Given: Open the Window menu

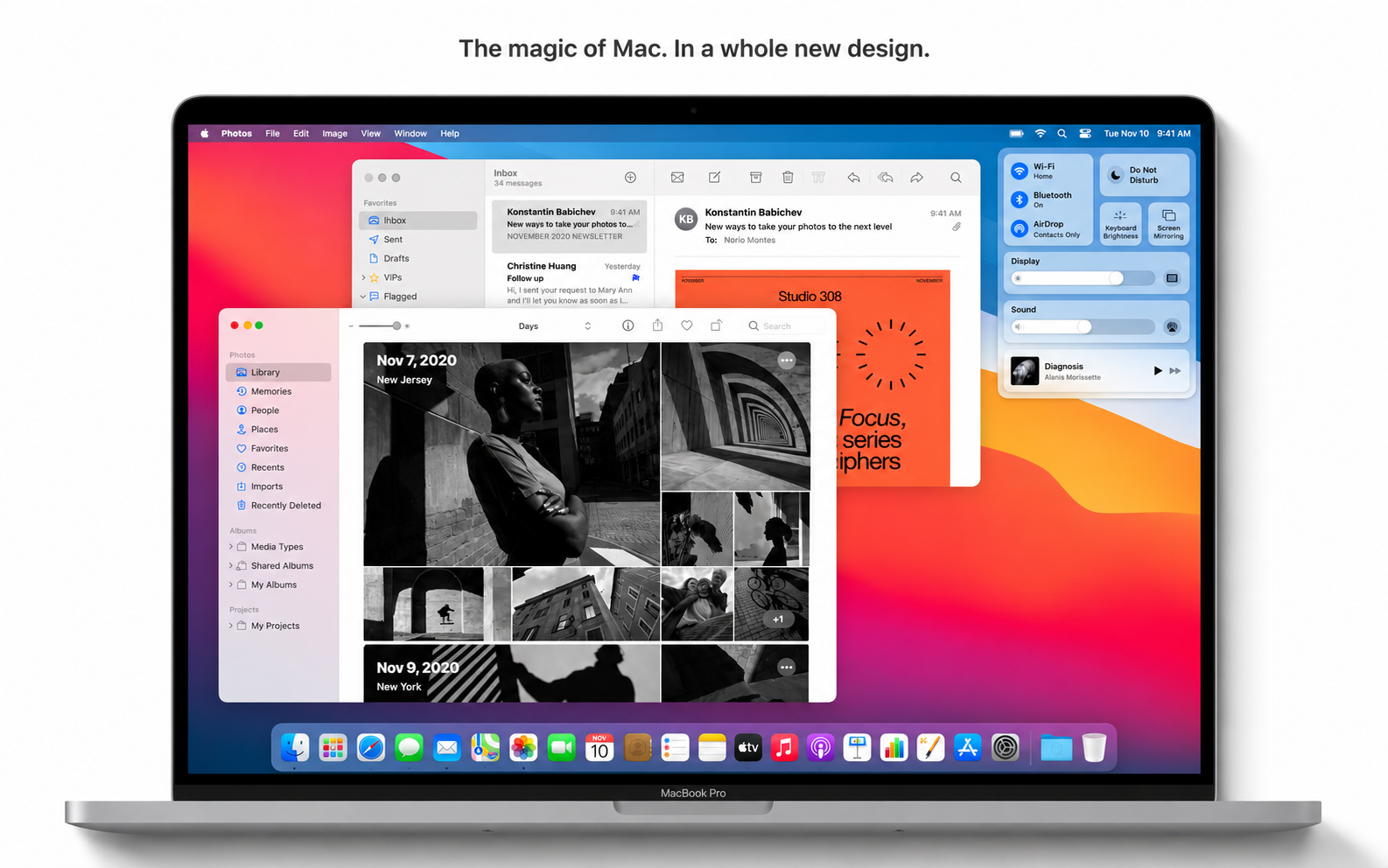Looking at the screenshot, I should coord(410,133).
